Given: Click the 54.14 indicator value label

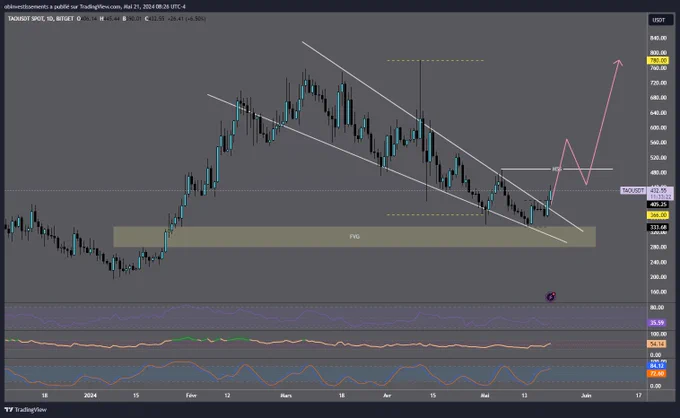Looking at the screenshot, I should coord(657,344).
